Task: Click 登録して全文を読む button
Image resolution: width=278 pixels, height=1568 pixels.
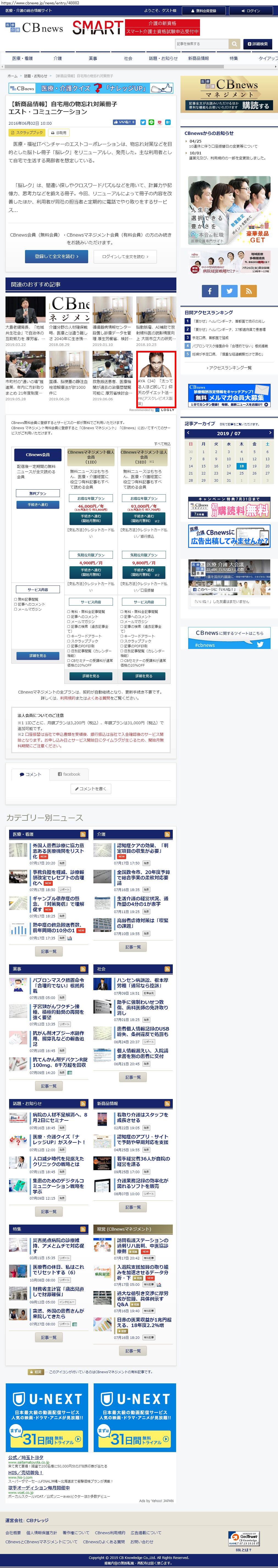Action: (57, 256)
